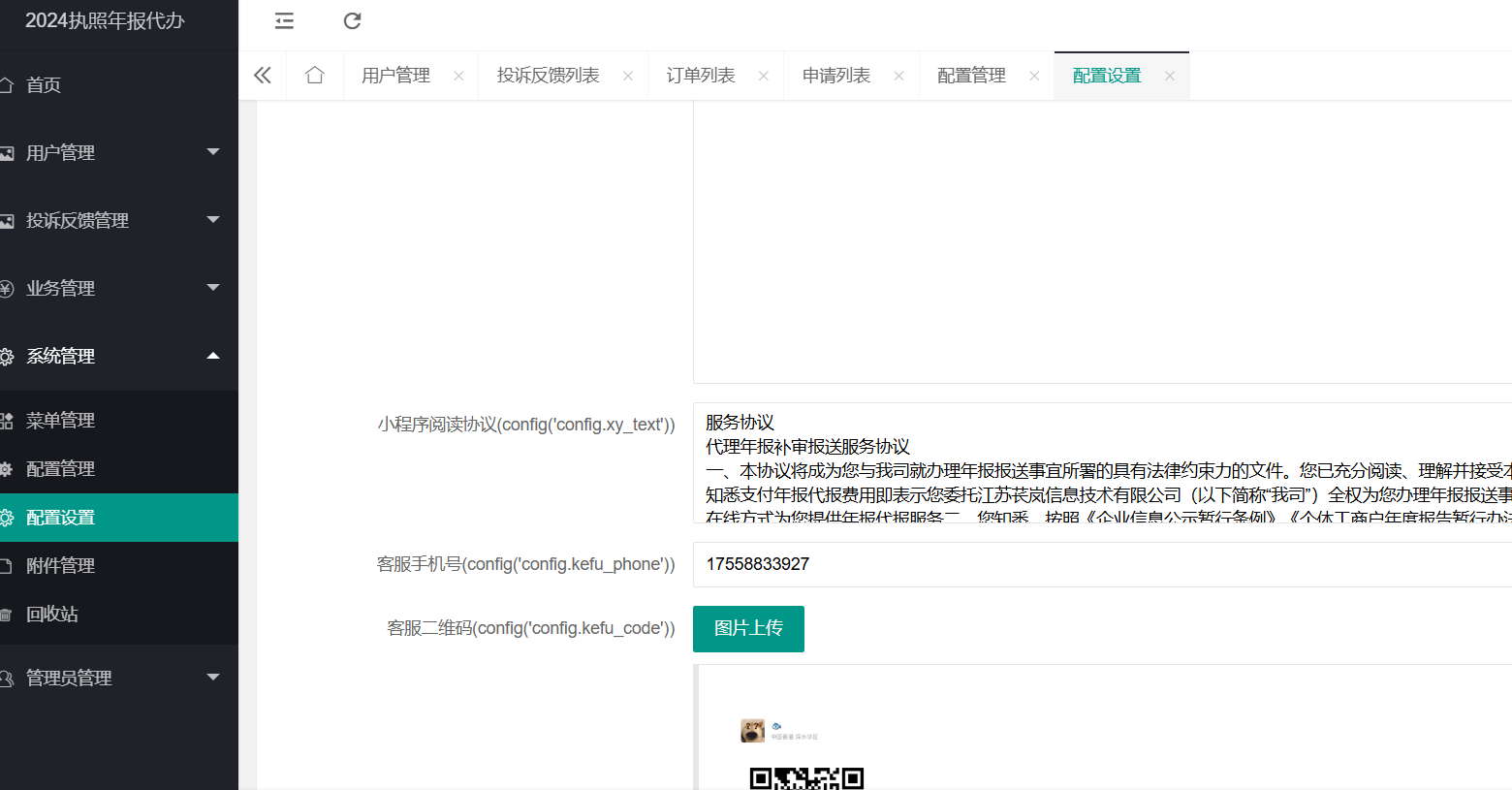
Task: Open 菜单管理 in the sidebar
Action: pos(60,421)
